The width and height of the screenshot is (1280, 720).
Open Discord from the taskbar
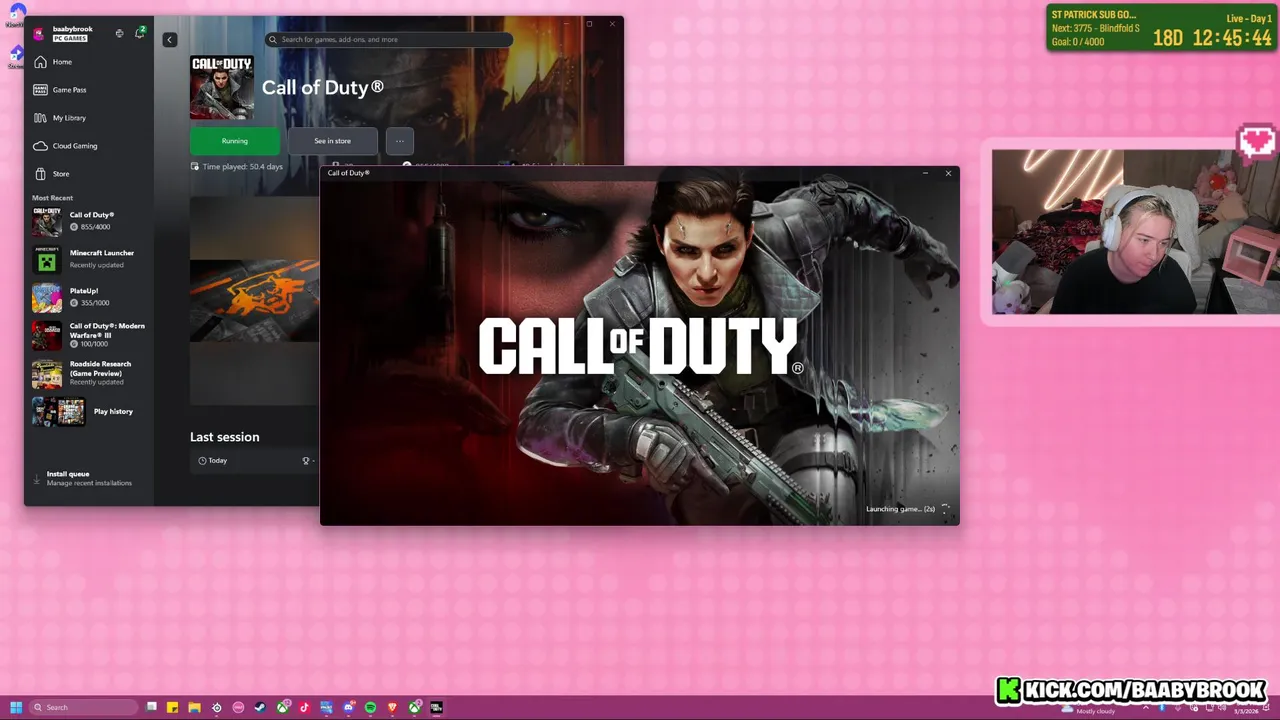pos(348,708)
